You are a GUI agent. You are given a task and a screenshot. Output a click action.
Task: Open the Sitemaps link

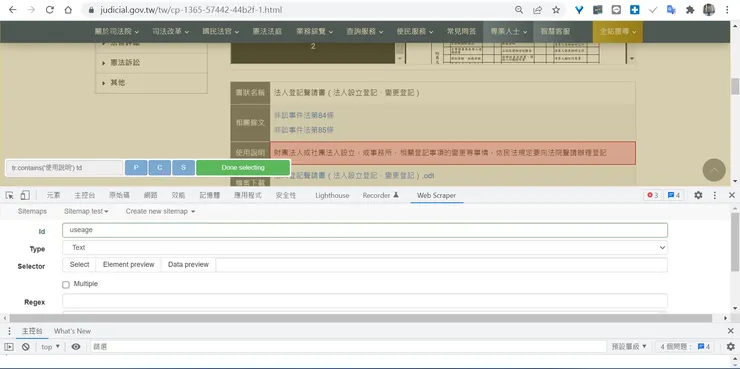(x=32, y=211)
